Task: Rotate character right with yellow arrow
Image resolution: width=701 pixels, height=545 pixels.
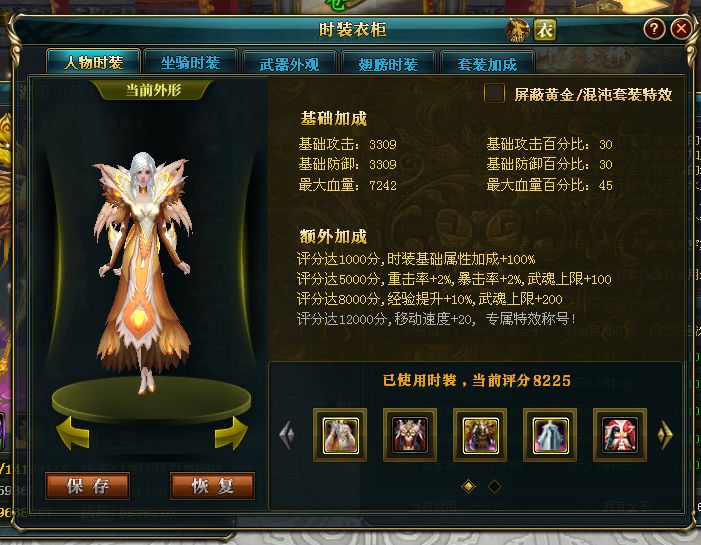Action: pyautogui.click(x=231, y=433)
